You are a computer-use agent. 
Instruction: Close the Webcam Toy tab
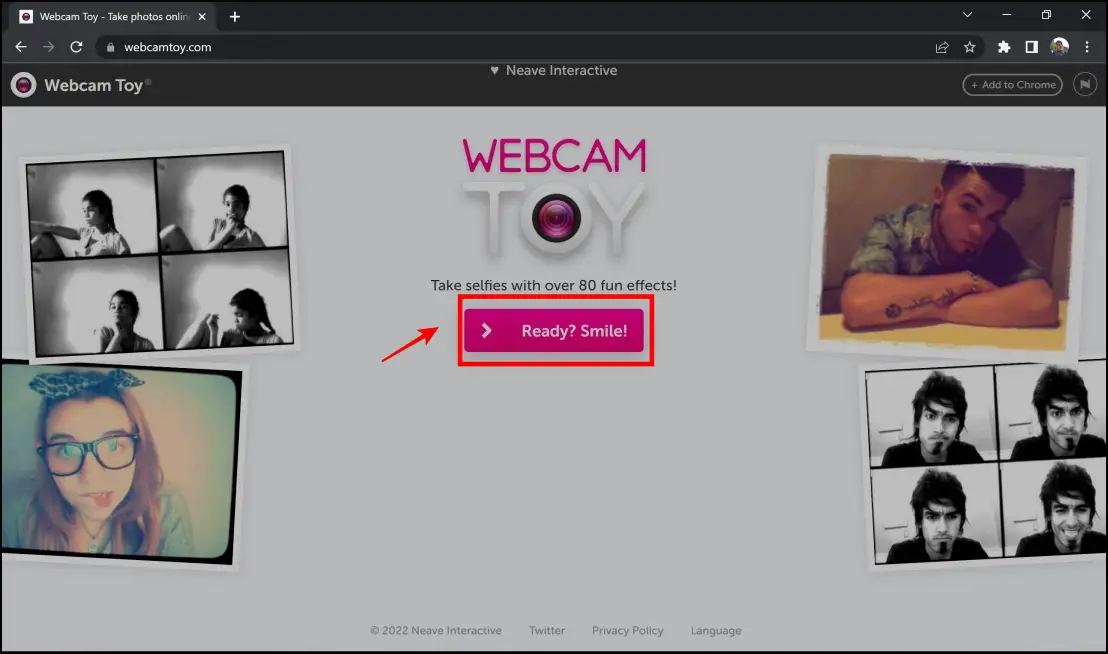tap(202, 16)
